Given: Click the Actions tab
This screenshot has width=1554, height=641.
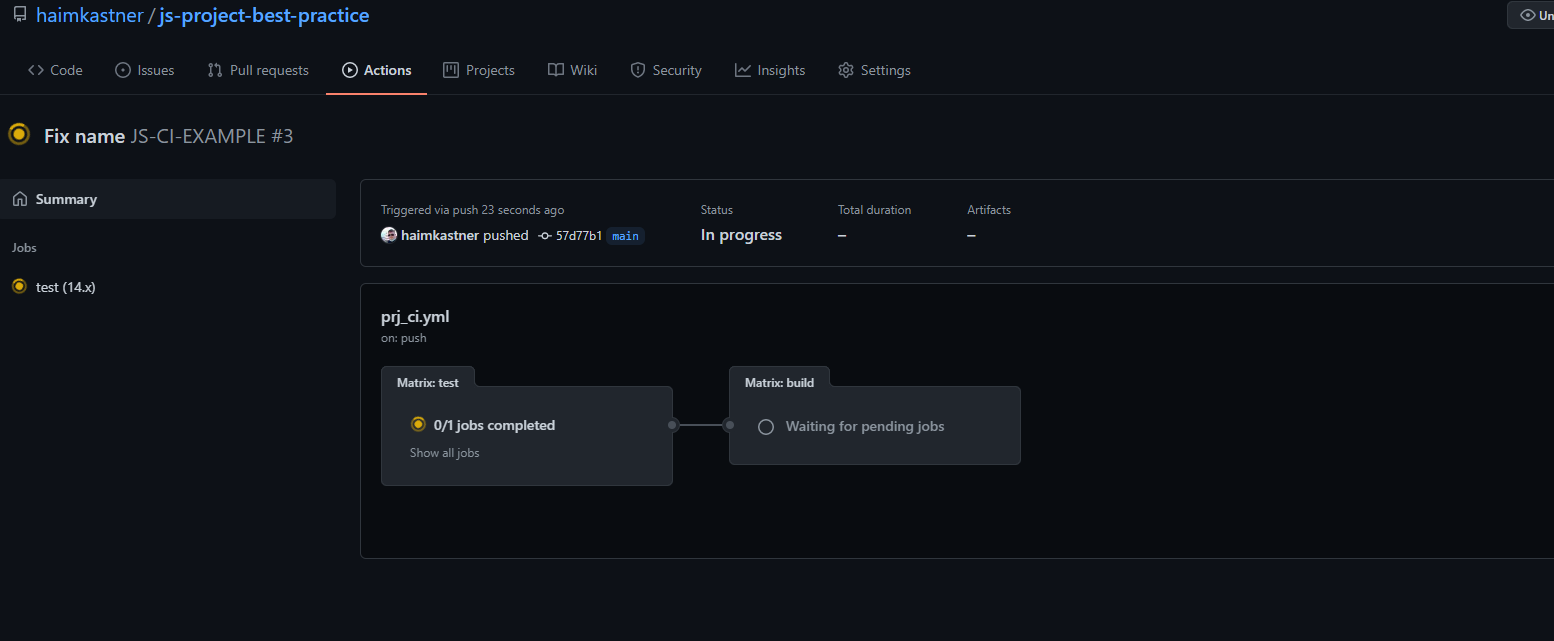Looking at the screenshot, I should coord(376,70).
